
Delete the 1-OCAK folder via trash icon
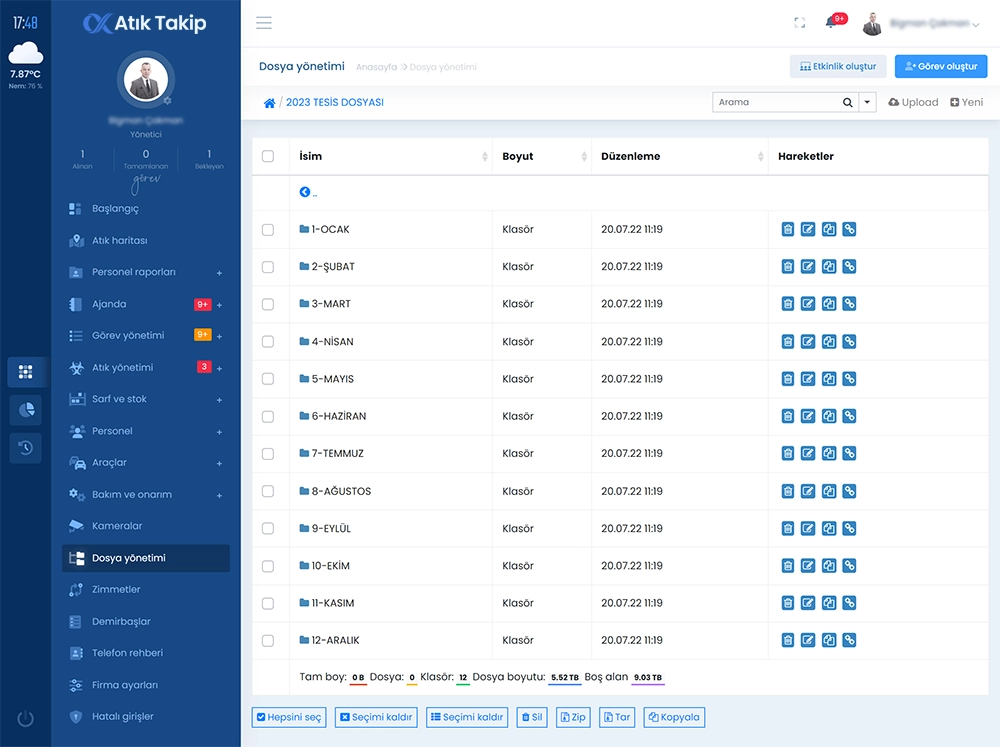[788, 229]
